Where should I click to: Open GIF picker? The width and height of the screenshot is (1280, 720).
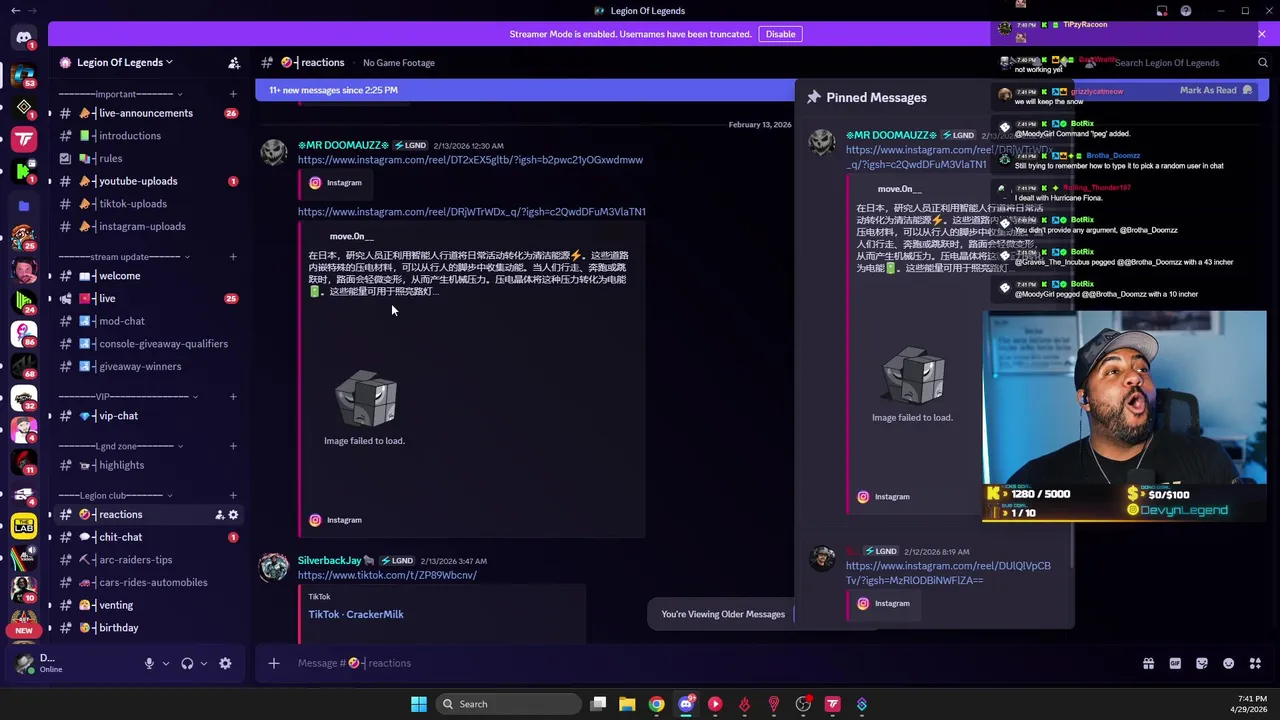1175,663
